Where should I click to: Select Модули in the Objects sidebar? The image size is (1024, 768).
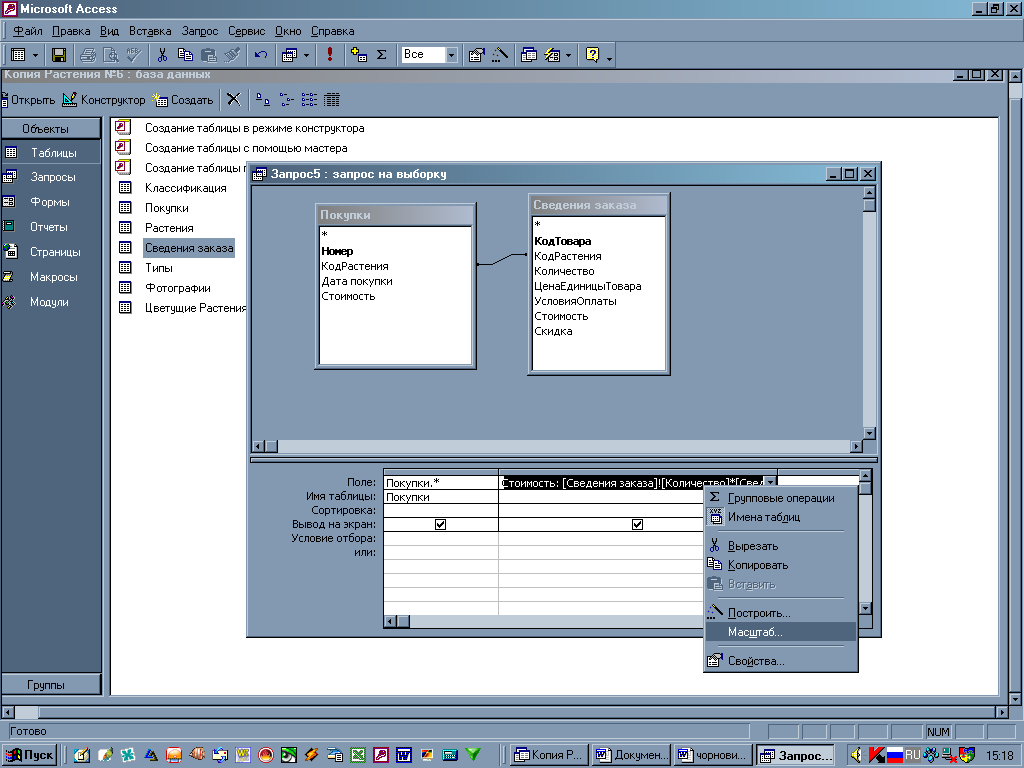click(x=51, y=302)
